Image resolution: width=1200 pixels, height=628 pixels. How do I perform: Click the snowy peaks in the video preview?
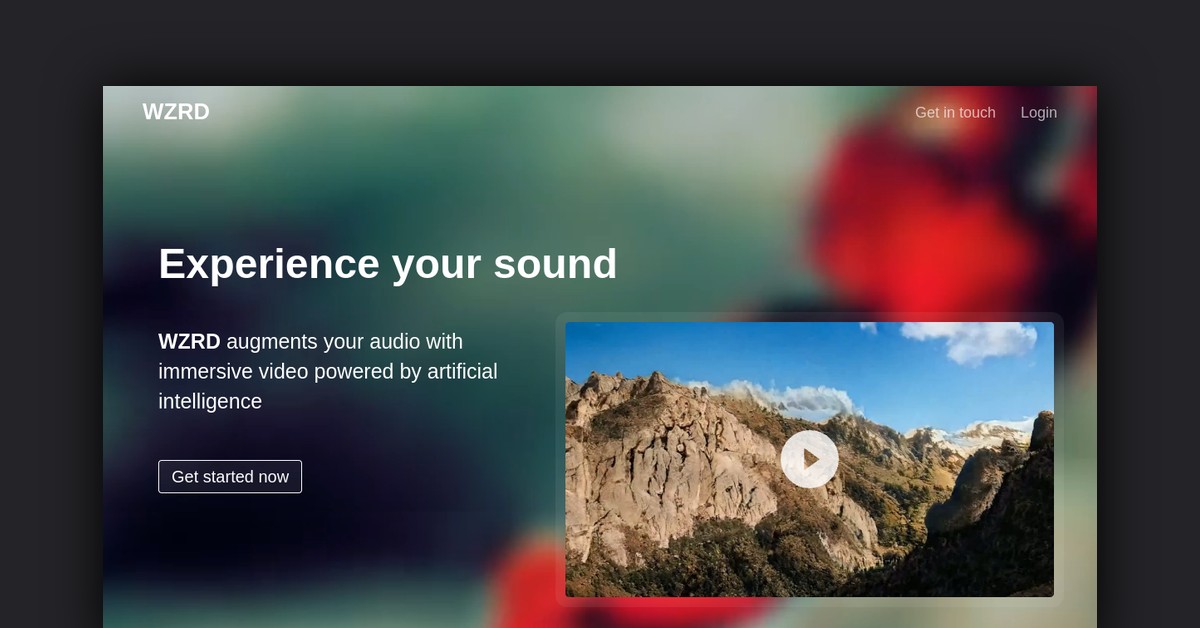click(975, 435)
